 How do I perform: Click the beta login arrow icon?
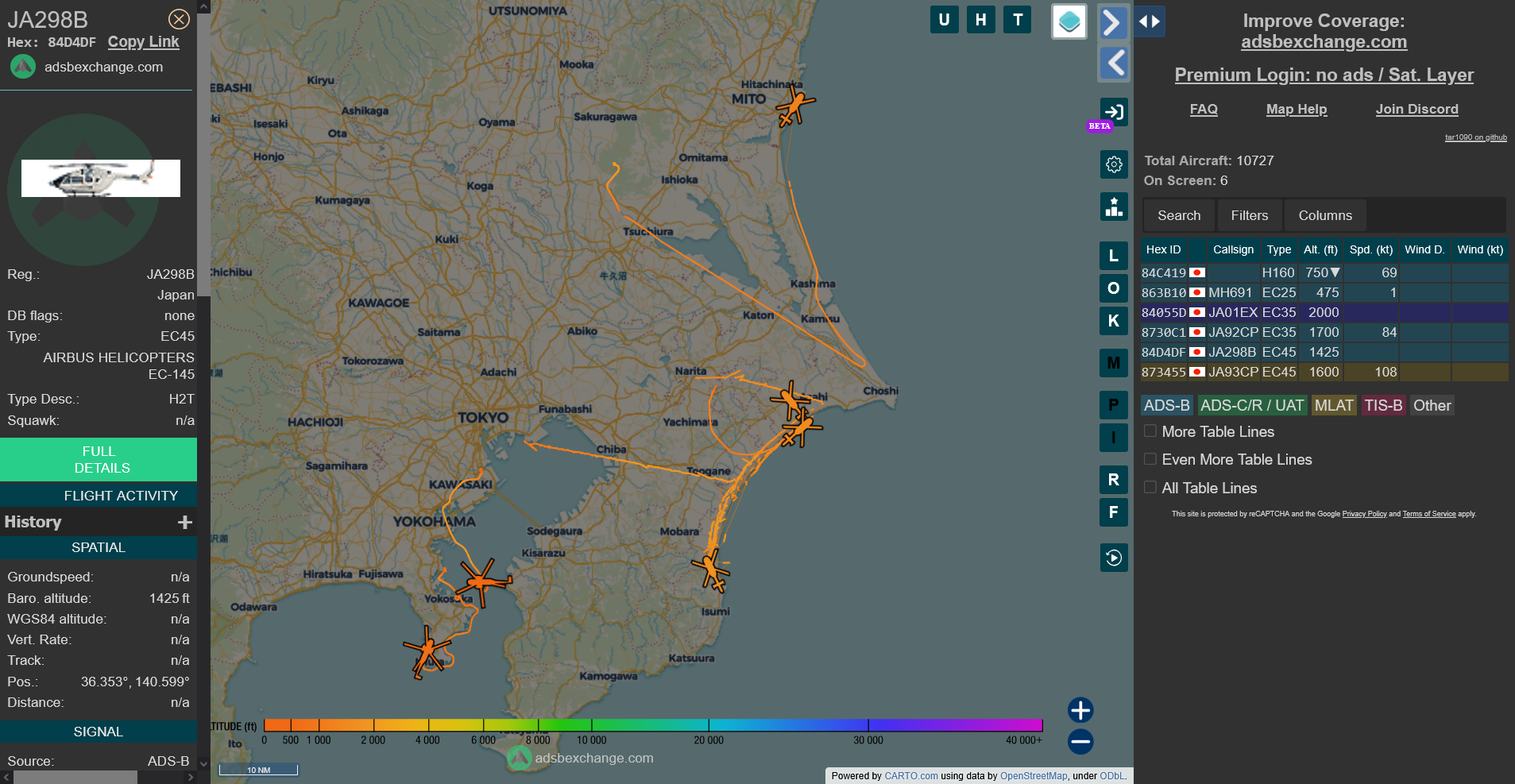1114,112
